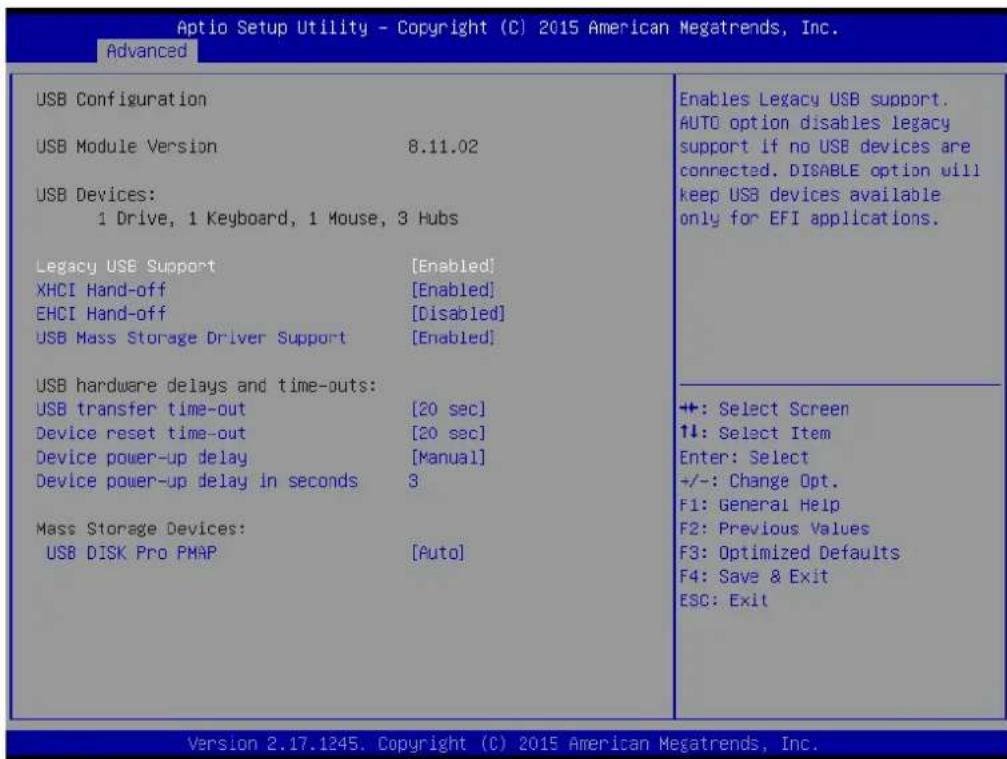Open the USB DISK Pro PMAP [Auto] value

click(x=437, y=553)
